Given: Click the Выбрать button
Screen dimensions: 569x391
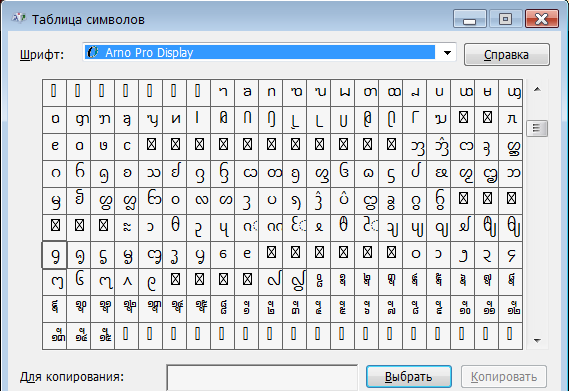Looking at the screenshot, I should point(409,376).
